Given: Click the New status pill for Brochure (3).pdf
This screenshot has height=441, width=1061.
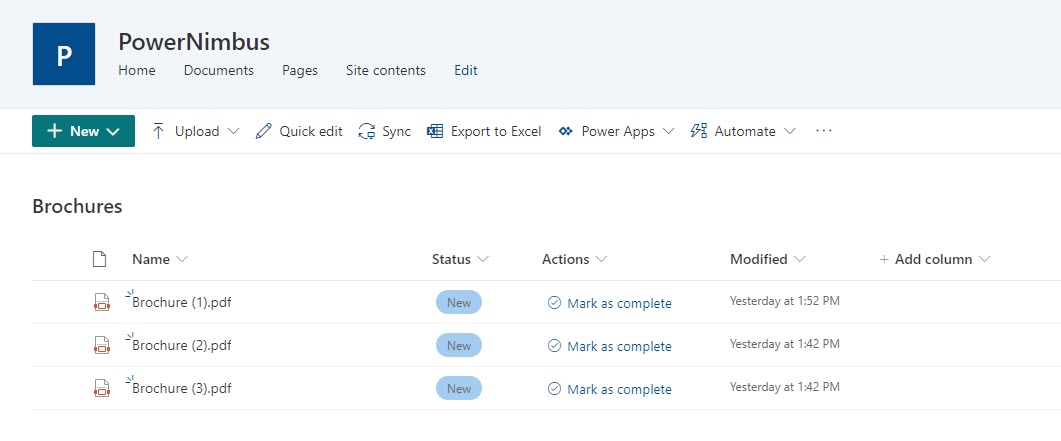Looking at the screenshot, I should pyautogui.click(x=459, y=389).
